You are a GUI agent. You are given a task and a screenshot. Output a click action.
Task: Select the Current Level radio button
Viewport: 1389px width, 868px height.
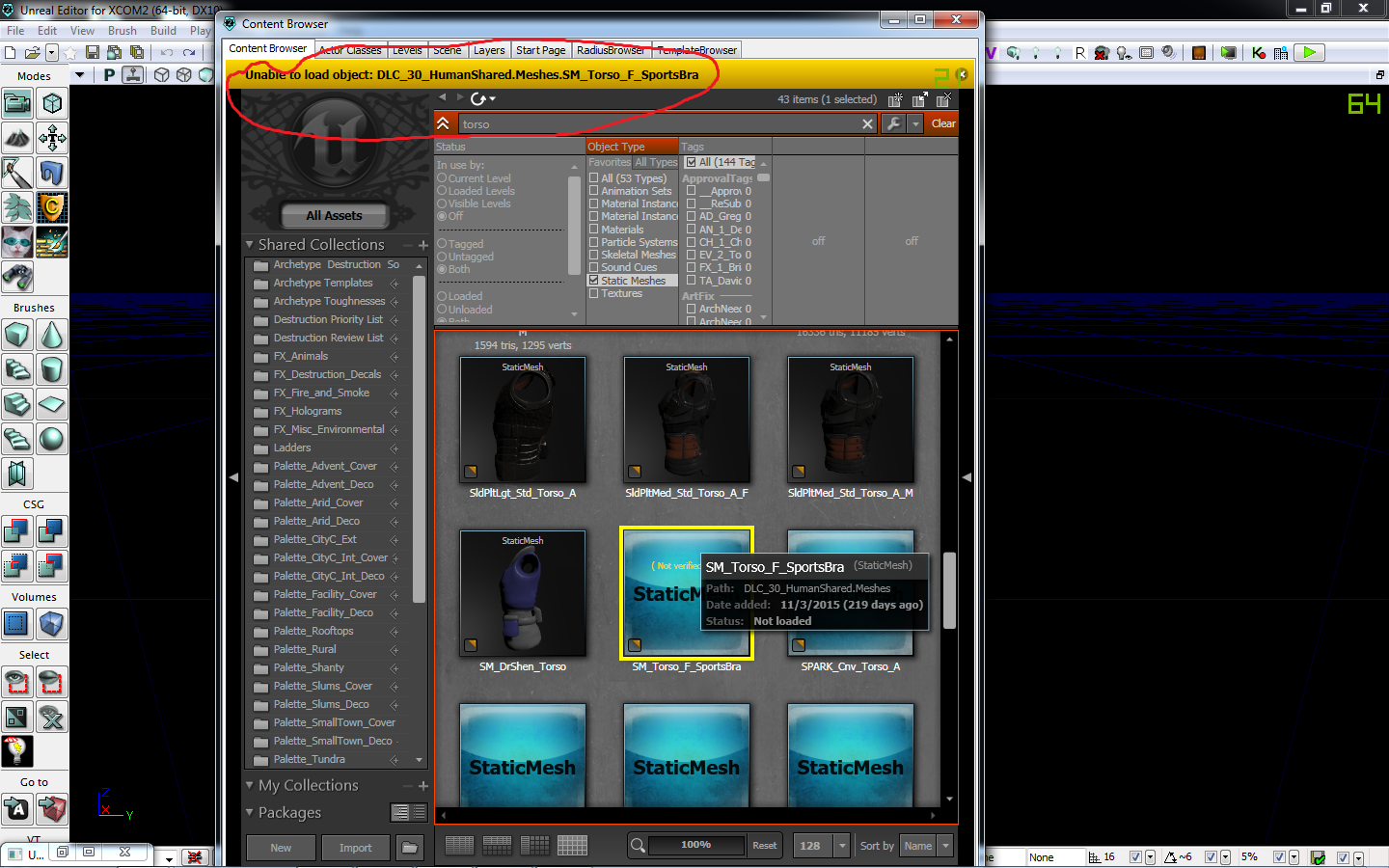(442, 178)
